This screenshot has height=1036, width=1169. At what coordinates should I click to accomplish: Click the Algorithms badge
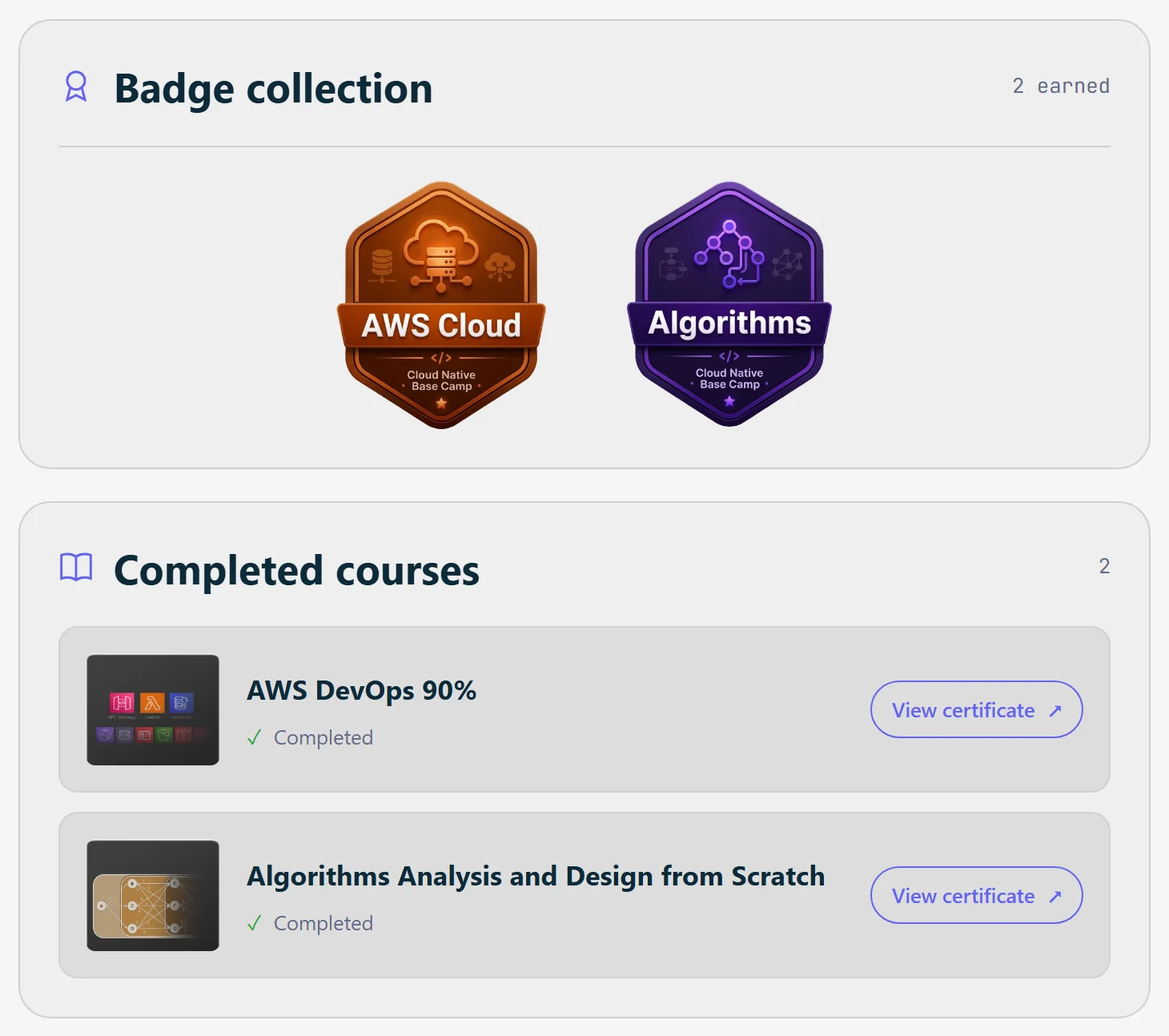pos(729,304)
